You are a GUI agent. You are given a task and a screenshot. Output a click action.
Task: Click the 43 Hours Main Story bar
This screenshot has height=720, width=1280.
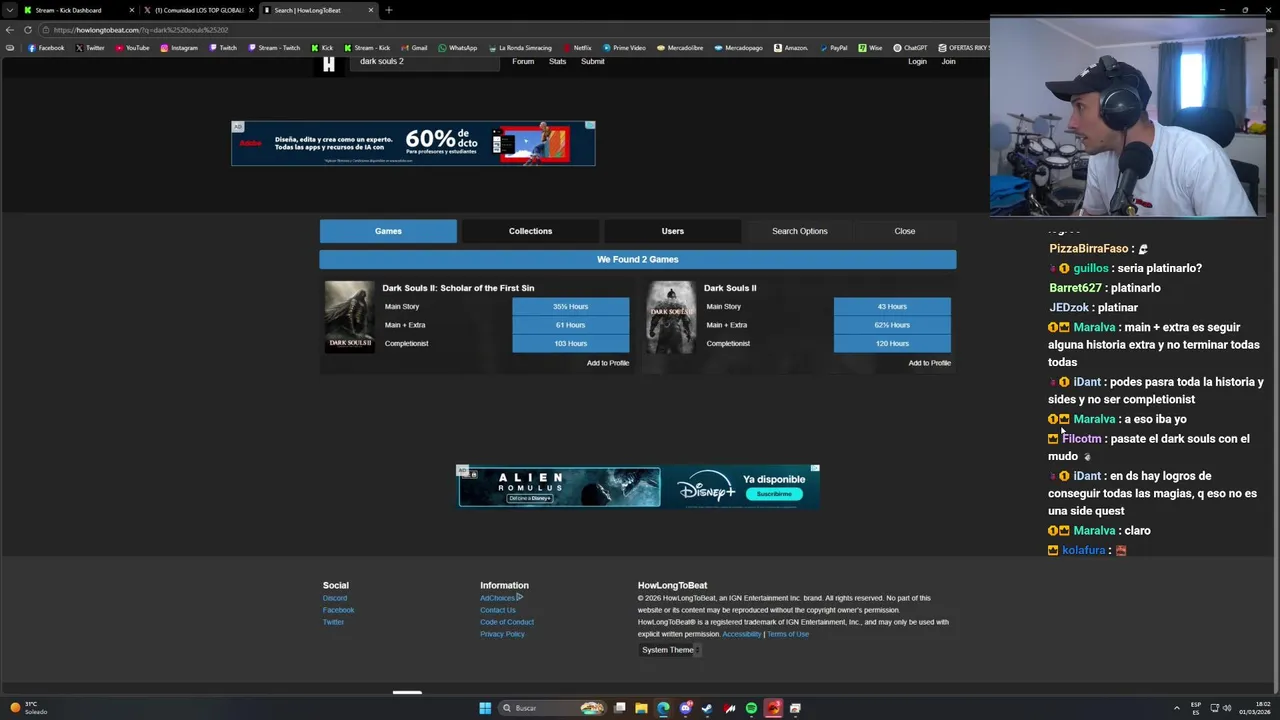tap(892, 307)
